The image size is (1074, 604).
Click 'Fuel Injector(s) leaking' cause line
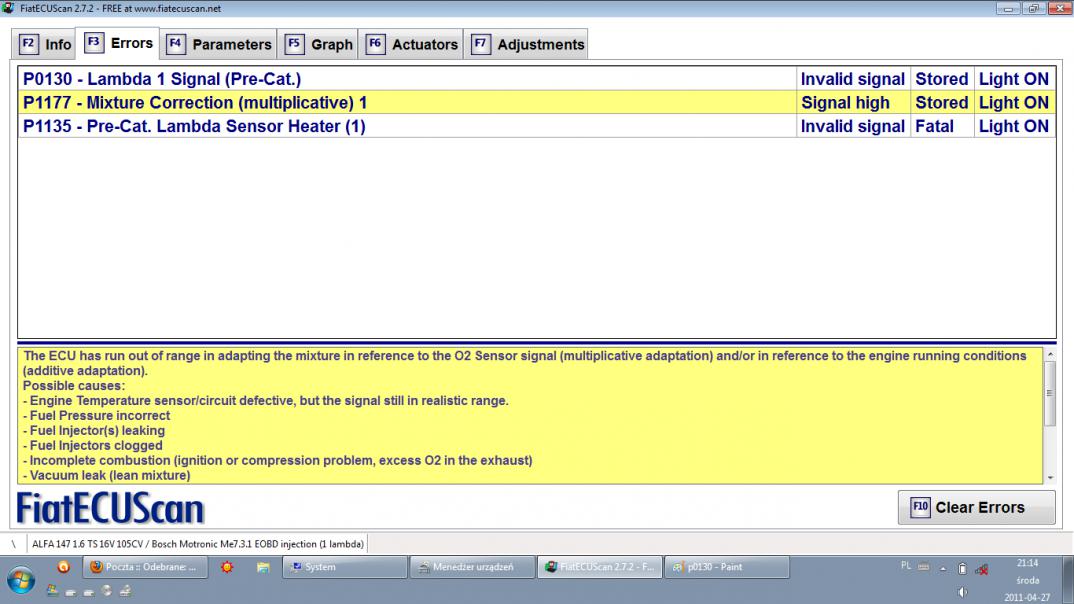tap(94, 431)
